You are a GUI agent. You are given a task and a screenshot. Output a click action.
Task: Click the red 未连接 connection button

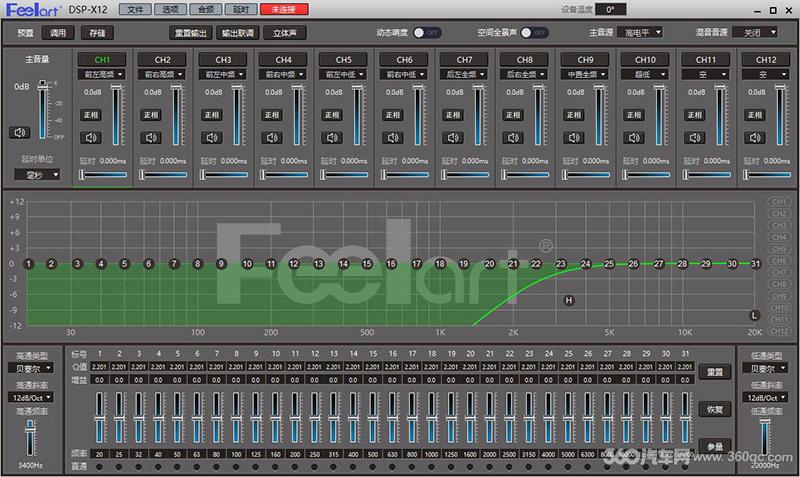[x=284, y=9]
